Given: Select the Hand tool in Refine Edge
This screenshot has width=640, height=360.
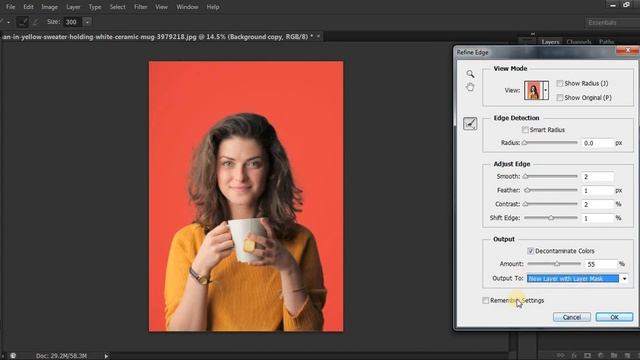Looking at the screenshot, I should [470, 87].
